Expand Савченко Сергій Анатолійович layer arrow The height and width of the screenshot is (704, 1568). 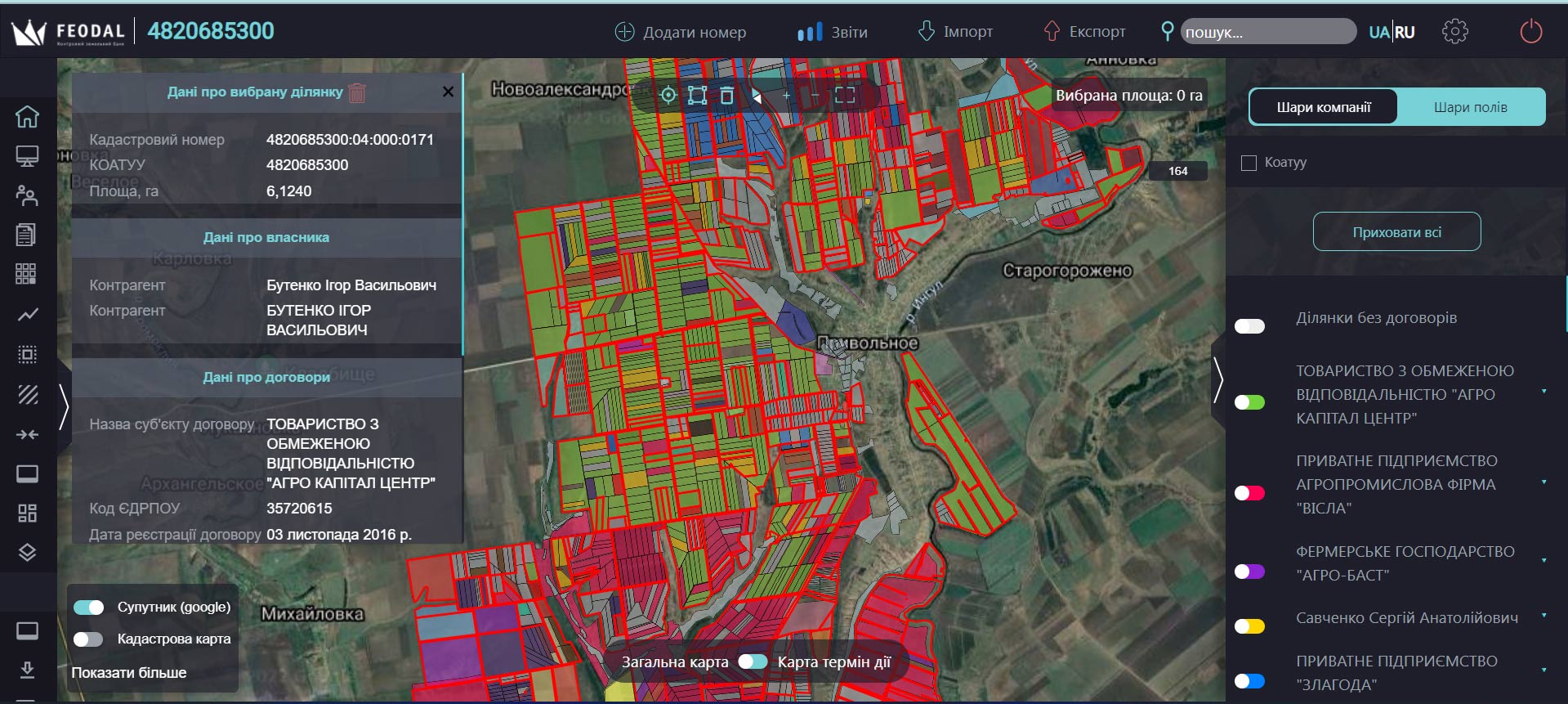coord(1543,616)
